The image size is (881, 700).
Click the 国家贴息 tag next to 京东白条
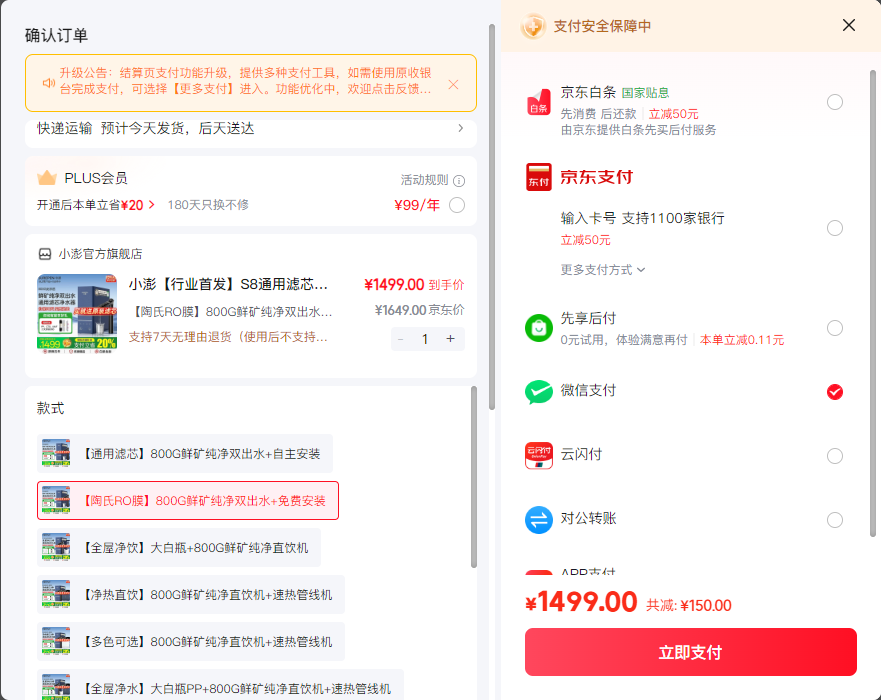645,93
